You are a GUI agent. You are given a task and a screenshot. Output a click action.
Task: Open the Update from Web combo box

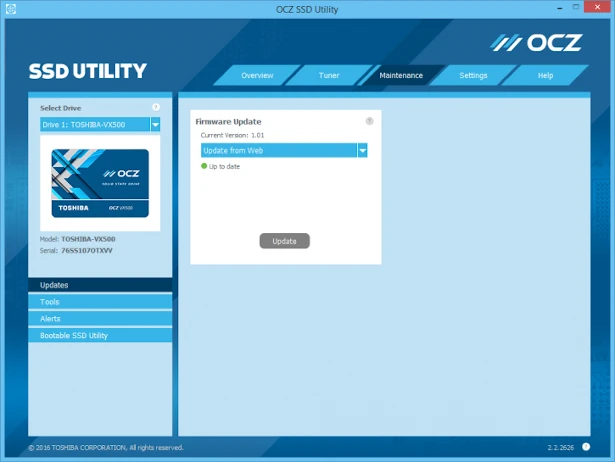(284, 150)
